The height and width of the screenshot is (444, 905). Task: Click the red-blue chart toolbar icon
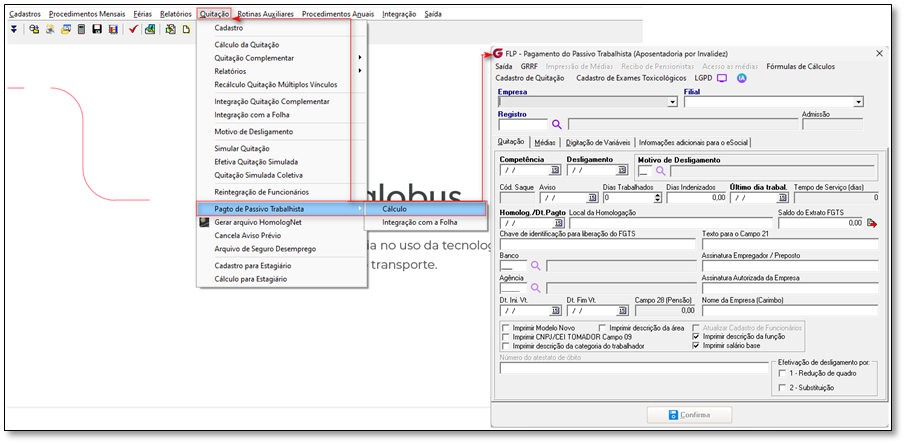pos(113,29)
